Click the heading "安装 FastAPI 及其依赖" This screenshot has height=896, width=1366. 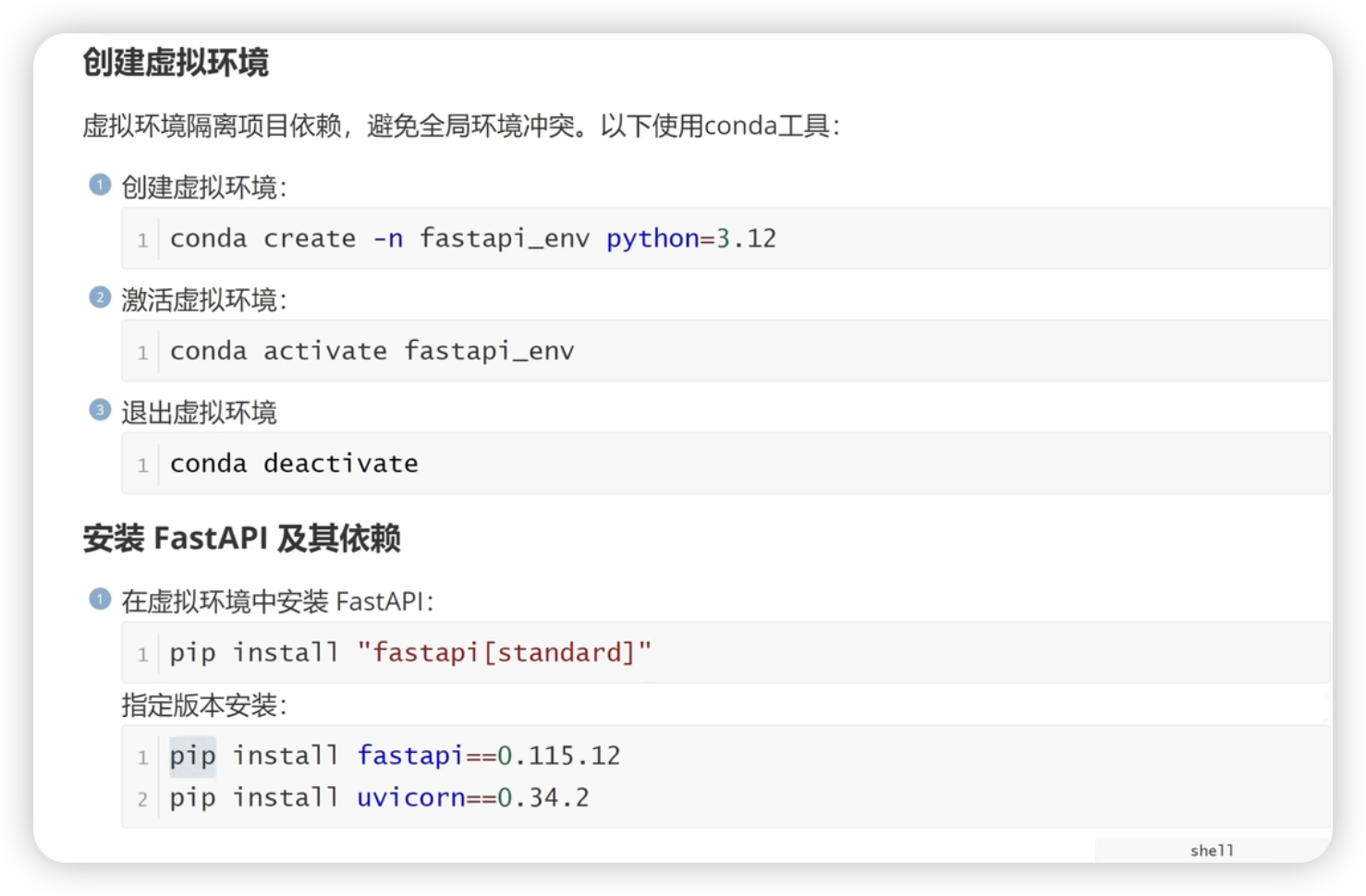coord(242,539)
